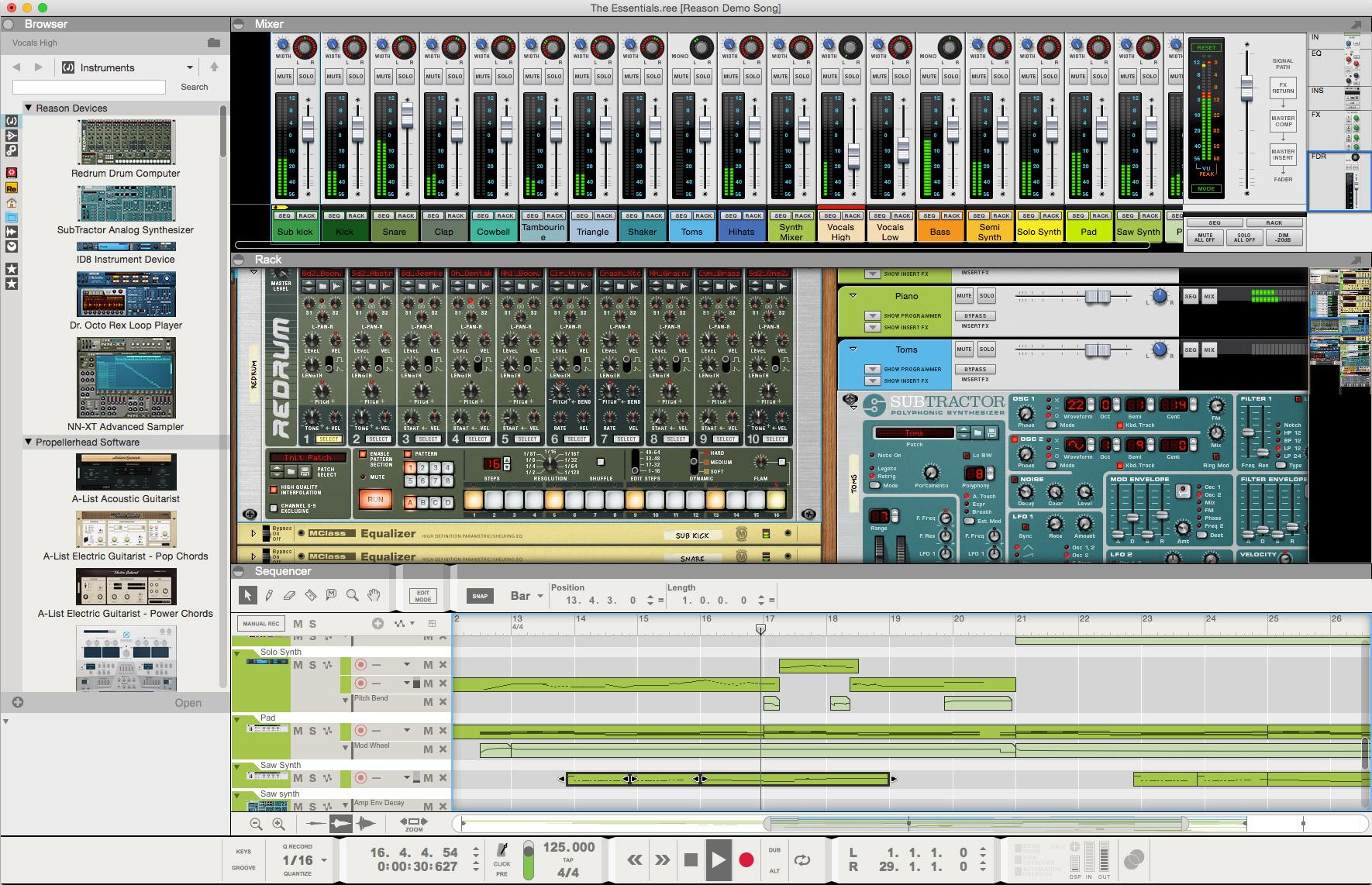Click the Redrum RUN button
Image resolution: width=1372 pixels, height=885 pixels.
click(375, 499)
